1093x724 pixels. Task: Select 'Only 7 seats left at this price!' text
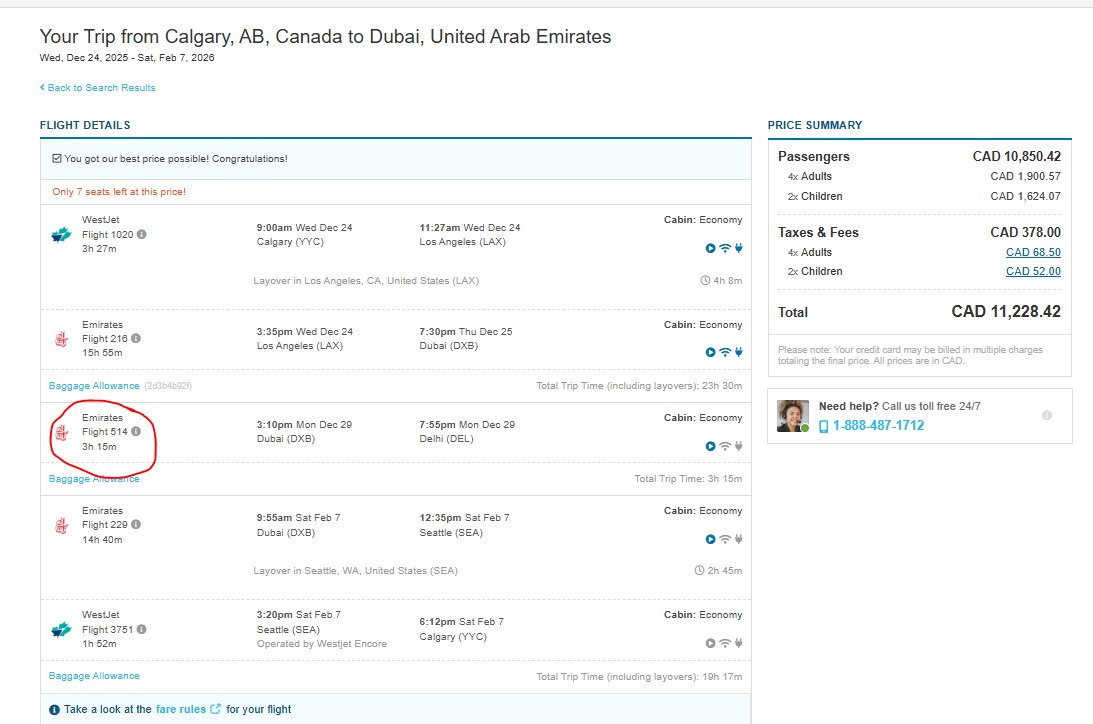point(119,192)
